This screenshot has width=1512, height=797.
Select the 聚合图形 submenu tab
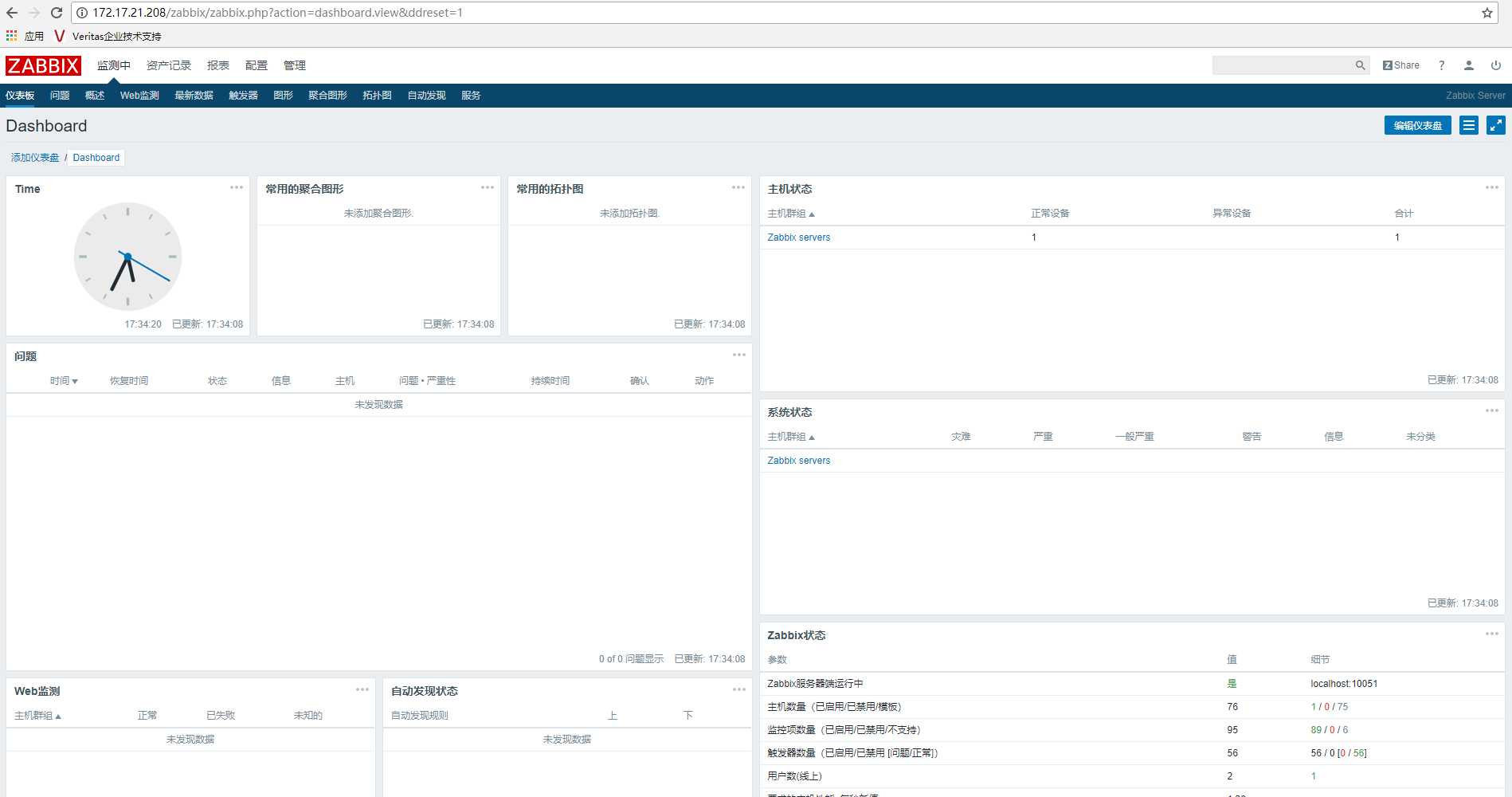coord(328,96)
